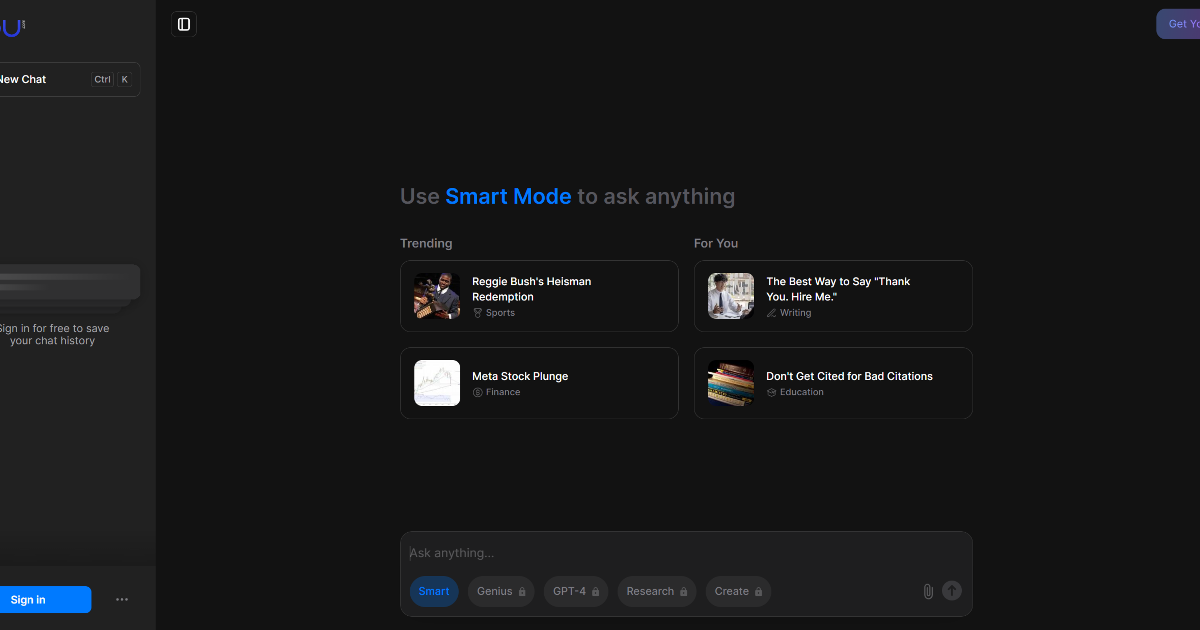Screen dimensions: 1200x630
Task: Select Smart mode
Action: (434, 591)
